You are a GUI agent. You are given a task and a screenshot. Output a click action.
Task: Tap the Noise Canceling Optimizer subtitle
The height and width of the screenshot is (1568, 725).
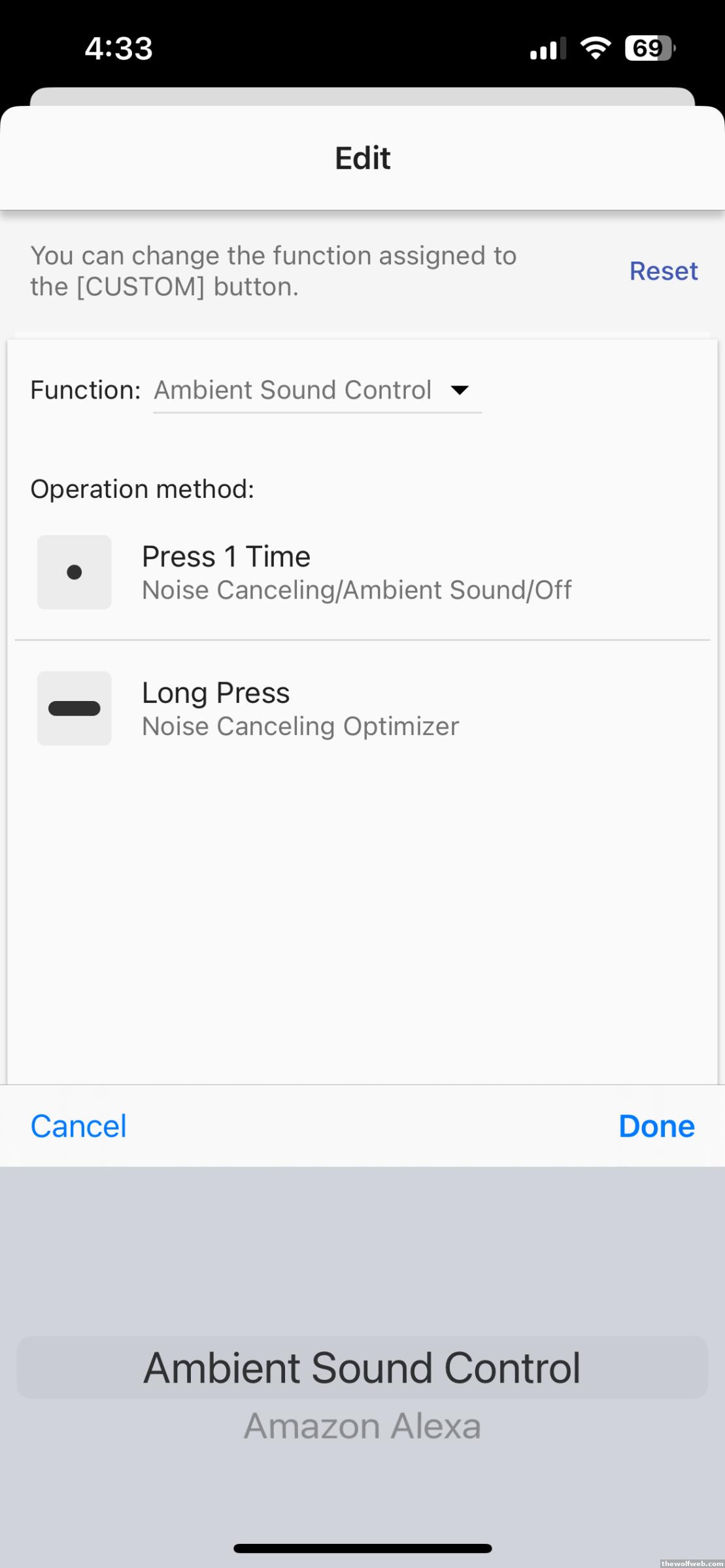(x=301, y=727)
